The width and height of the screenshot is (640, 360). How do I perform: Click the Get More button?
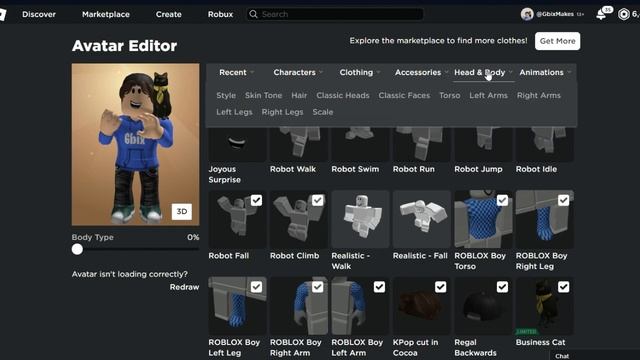558,41
